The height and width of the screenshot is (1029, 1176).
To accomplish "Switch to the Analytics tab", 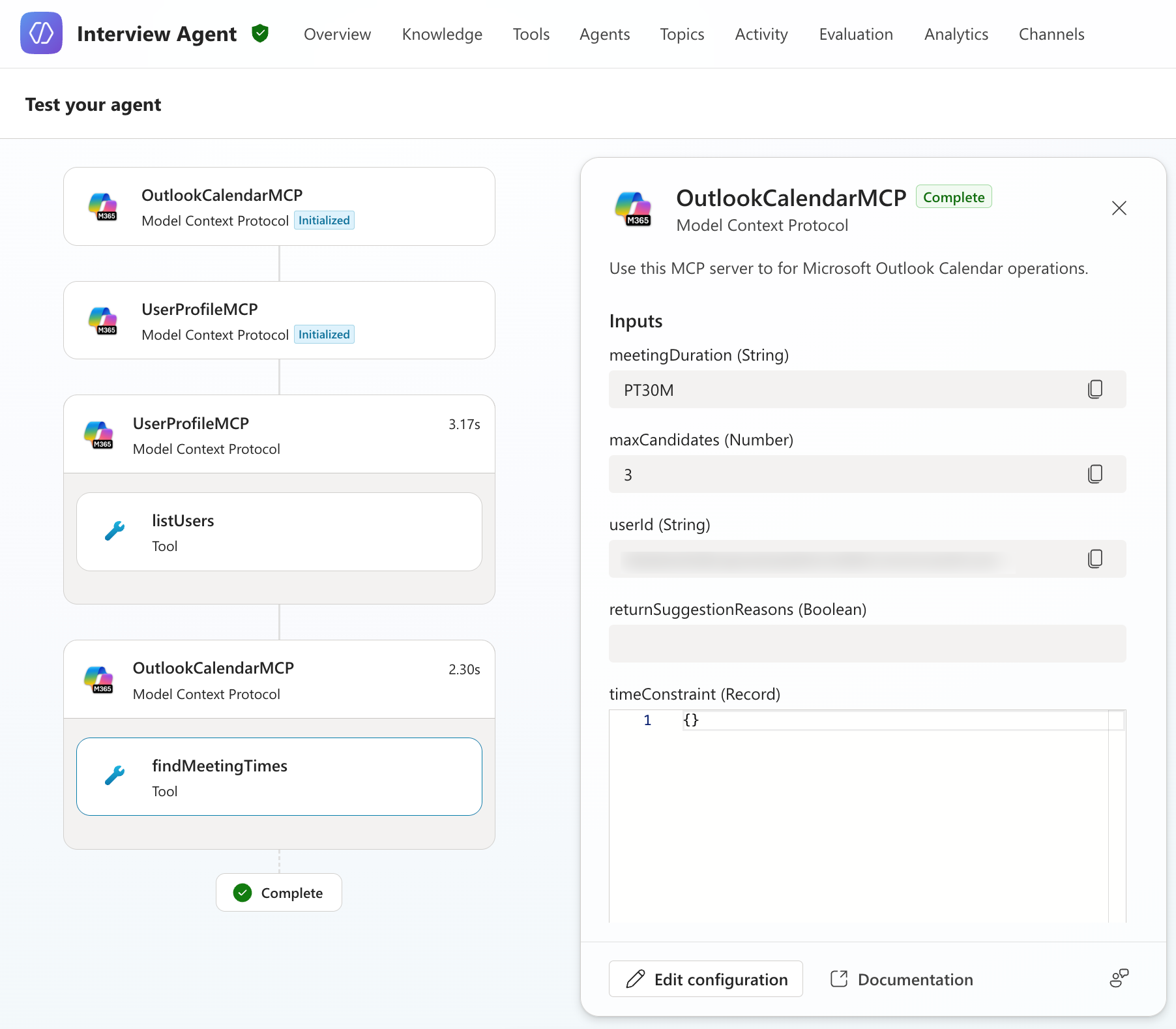I will [x=956, y=34].
